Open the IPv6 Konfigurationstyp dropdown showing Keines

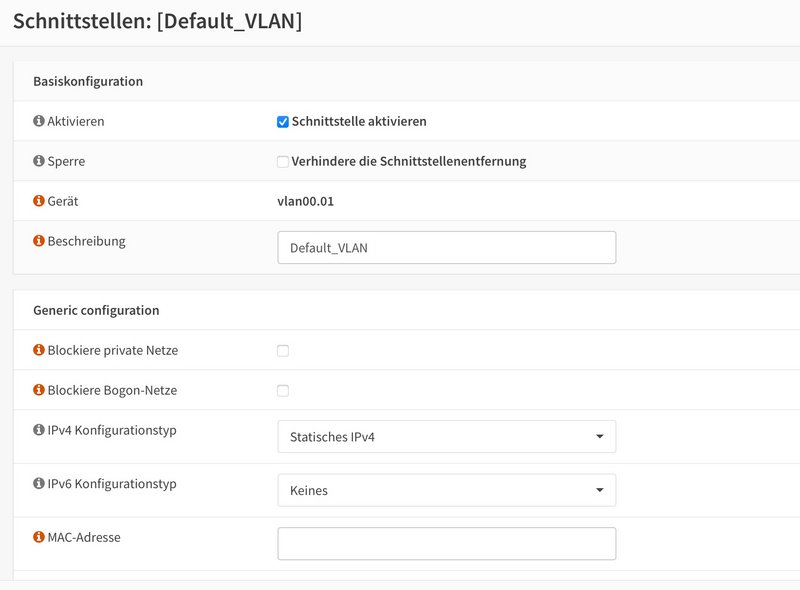coord(446,490)
